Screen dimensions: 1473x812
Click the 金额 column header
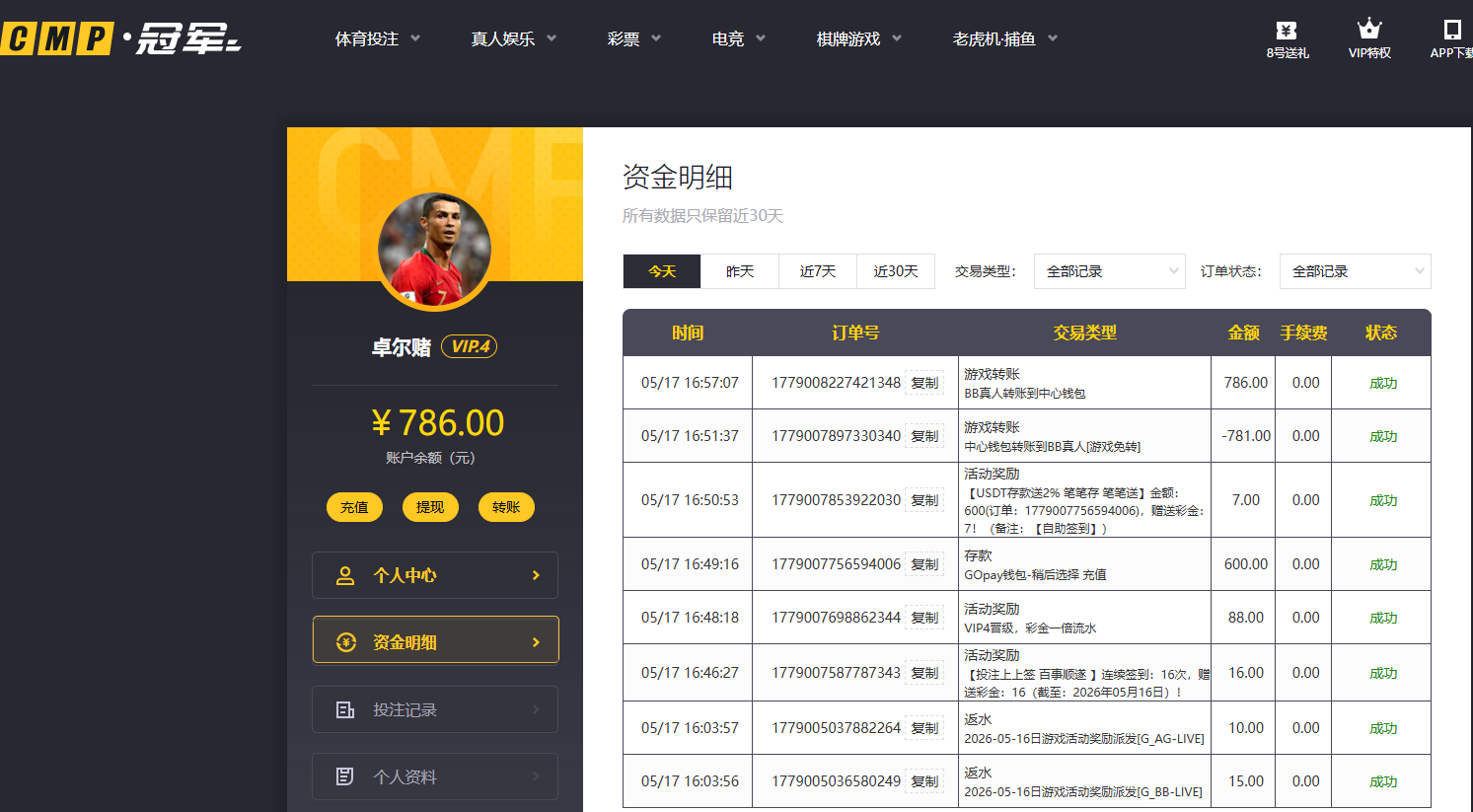coord(1244,332)
